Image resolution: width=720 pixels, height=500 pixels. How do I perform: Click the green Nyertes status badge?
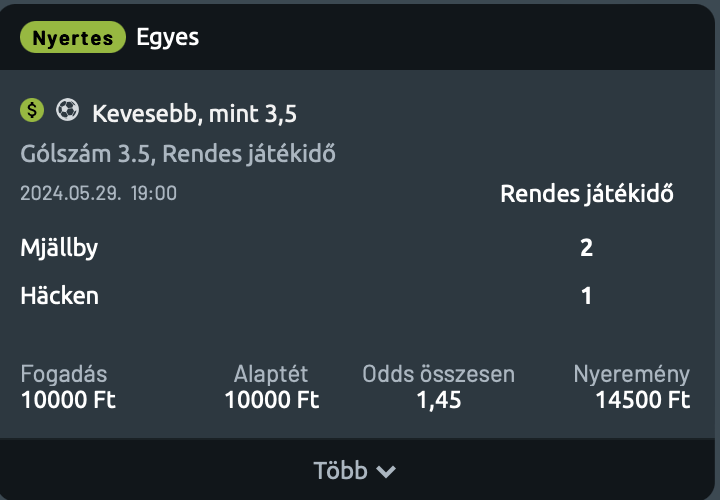click(x=73, y=37)
